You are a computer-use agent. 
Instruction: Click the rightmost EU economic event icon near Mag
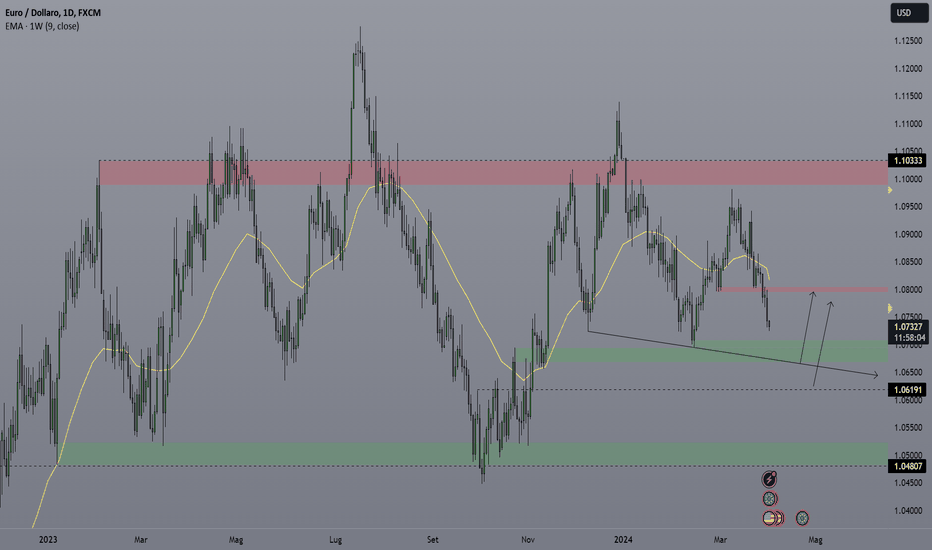pyautogui.click(x=802, y=518)
